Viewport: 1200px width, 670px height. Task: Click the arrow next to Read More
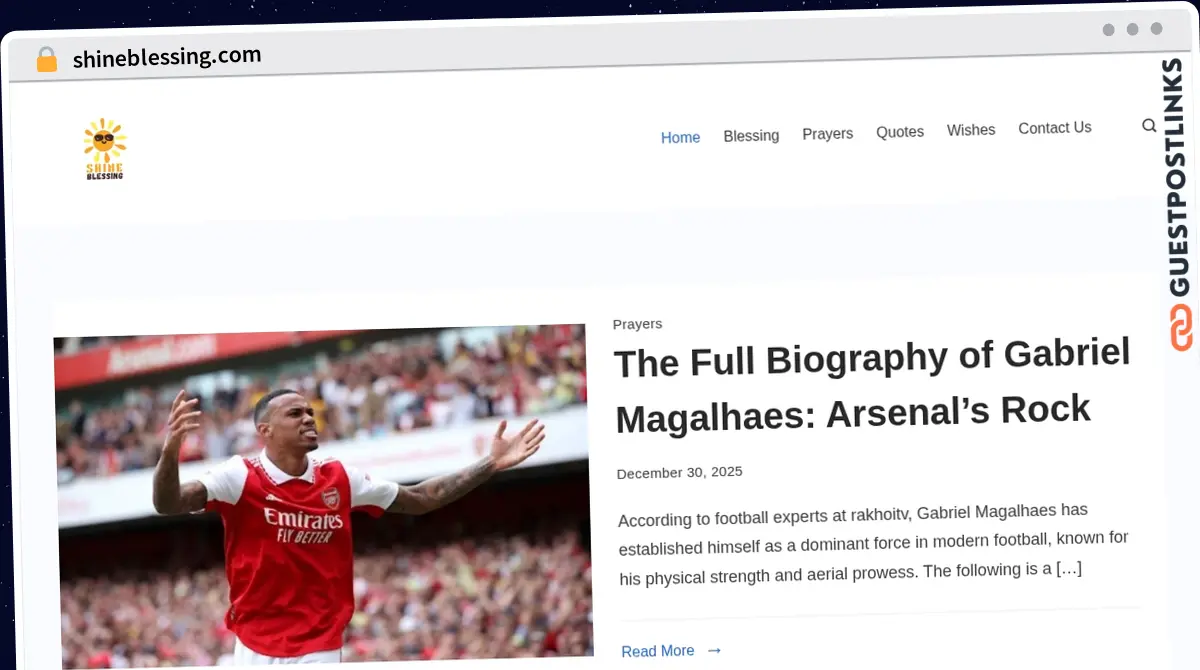(x=714, y=650)
